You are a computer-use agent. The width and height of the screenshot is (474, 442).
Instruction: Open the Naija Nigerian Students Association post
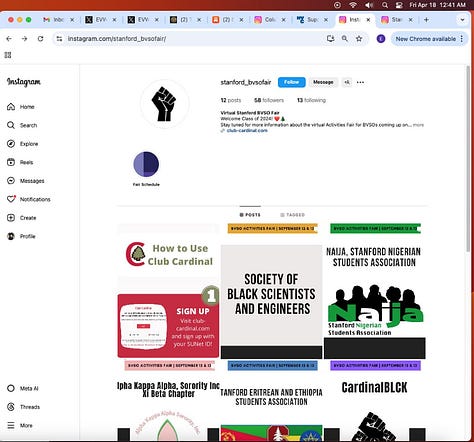(x=375, y=291)
